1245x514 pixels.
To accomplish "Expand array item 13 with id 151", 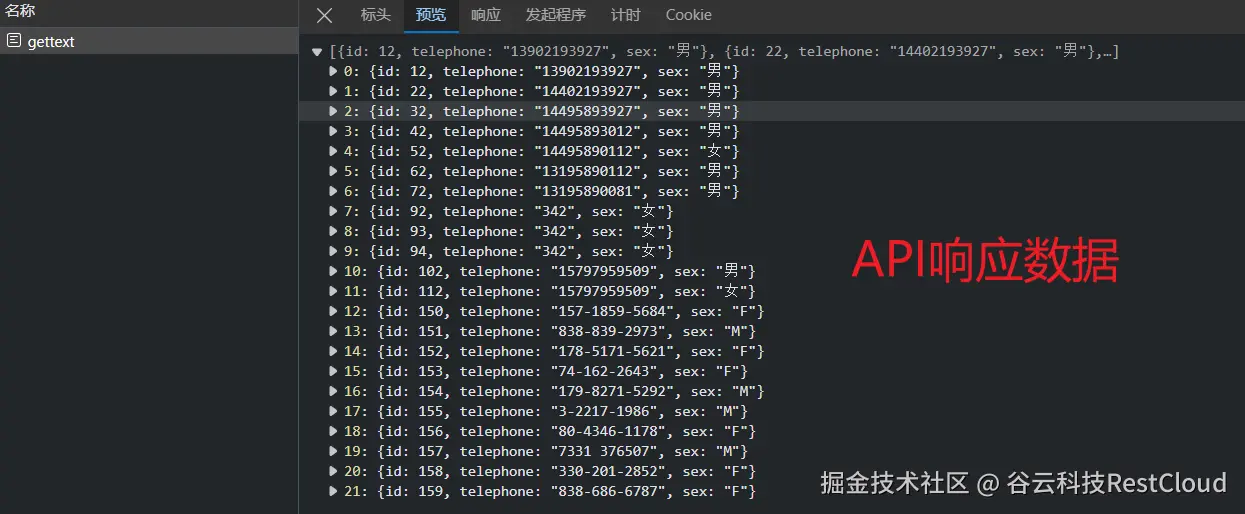I will (x=334, y=331).
